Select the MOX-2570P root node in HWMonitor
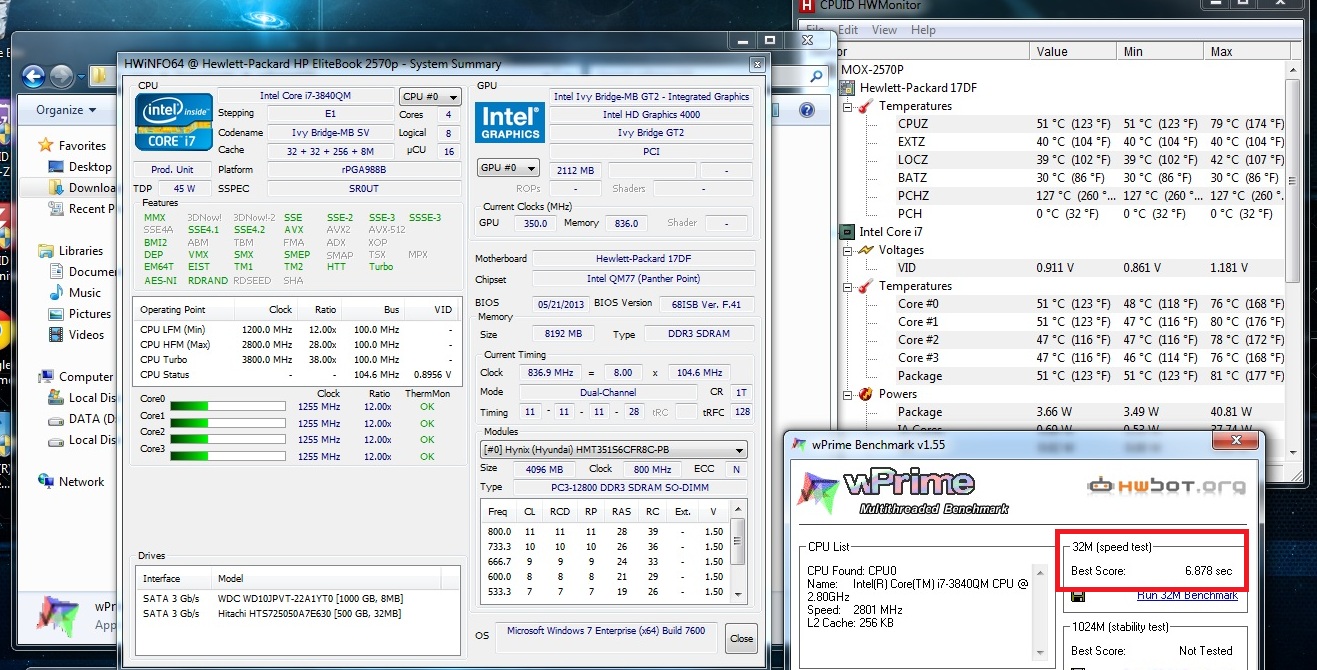Image resolution: width=1317 pixels, height=670 pixels. pyautogui.click(x=872, y=70)
